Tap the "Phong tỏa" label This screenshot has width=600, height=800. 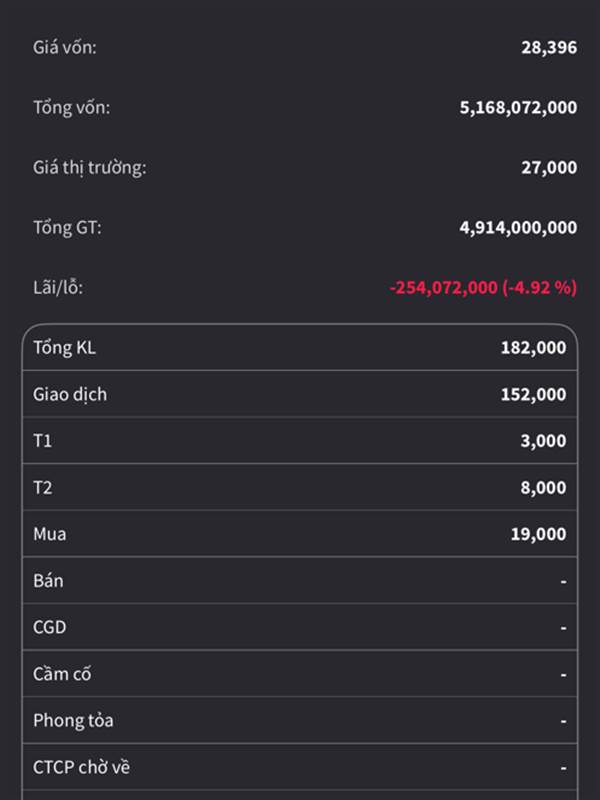click(x=73, y=720)
